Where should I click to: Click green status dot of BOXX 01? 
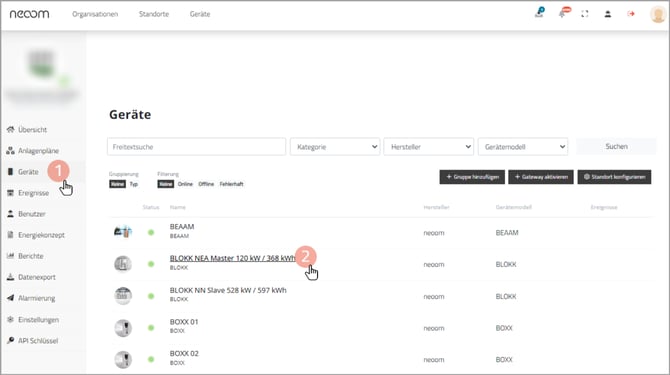151,328
